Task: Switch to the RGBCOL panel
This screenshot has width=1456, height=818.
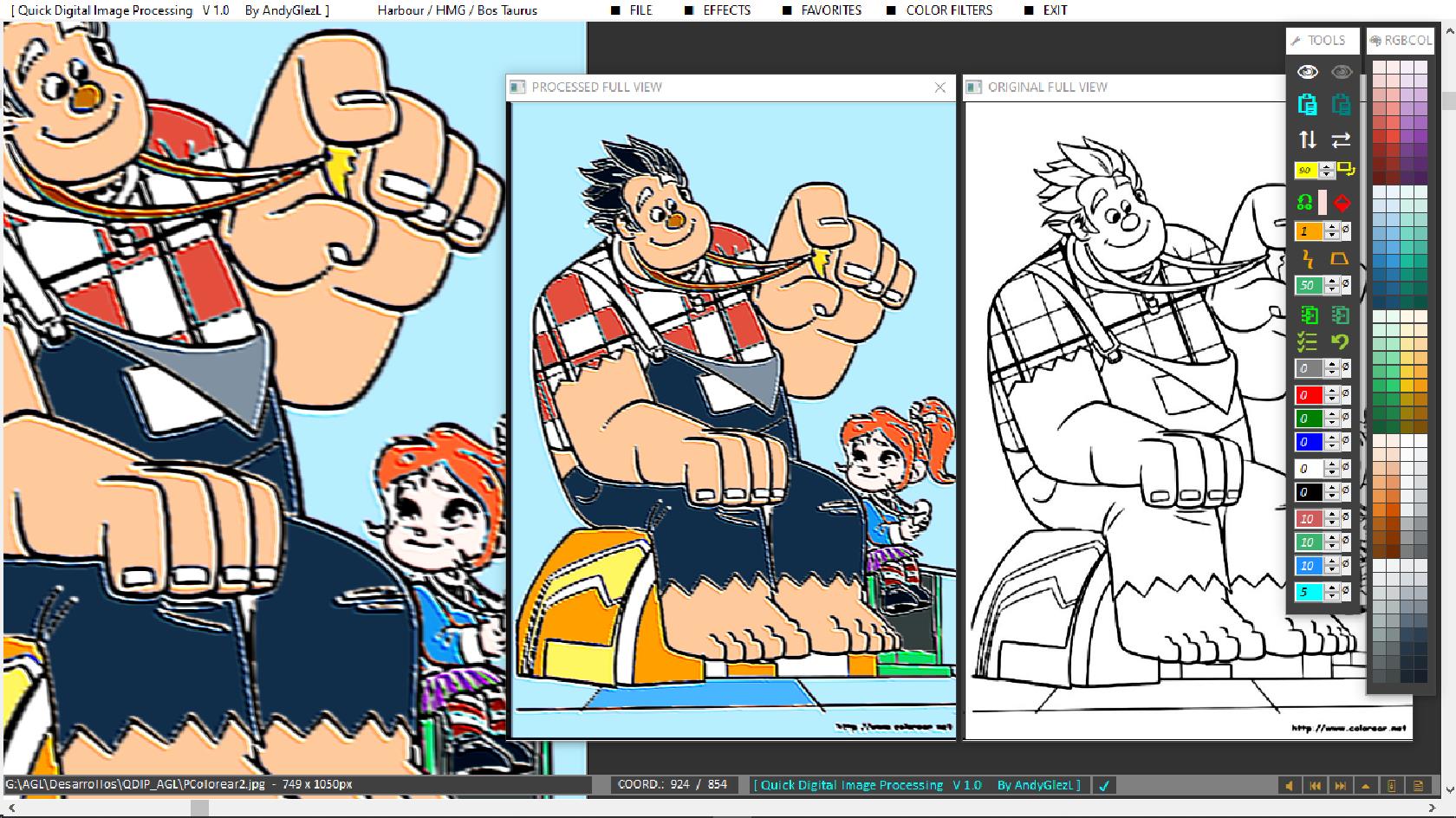Action: (x=1401, y=40)
